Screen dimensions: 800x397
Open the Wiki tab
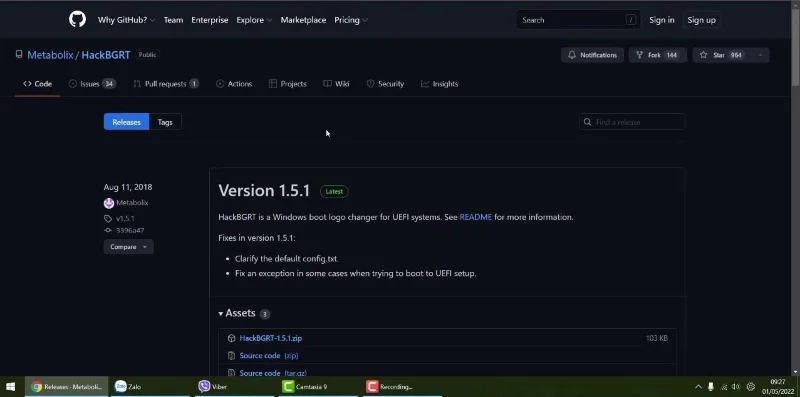pyautogui.click(x=336, y=84)
